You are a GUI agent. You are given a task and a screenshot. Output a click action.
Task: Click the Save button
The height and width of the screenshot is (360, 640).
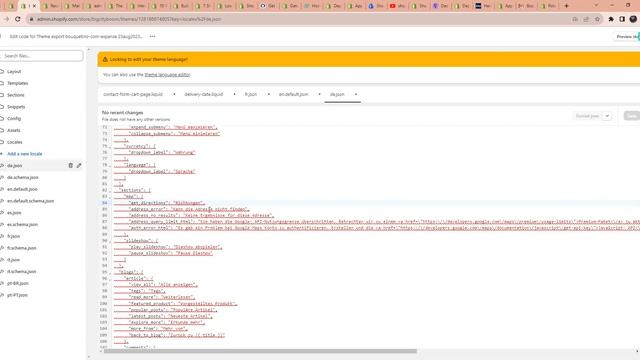pyautogui.click(x=632, y=116)
